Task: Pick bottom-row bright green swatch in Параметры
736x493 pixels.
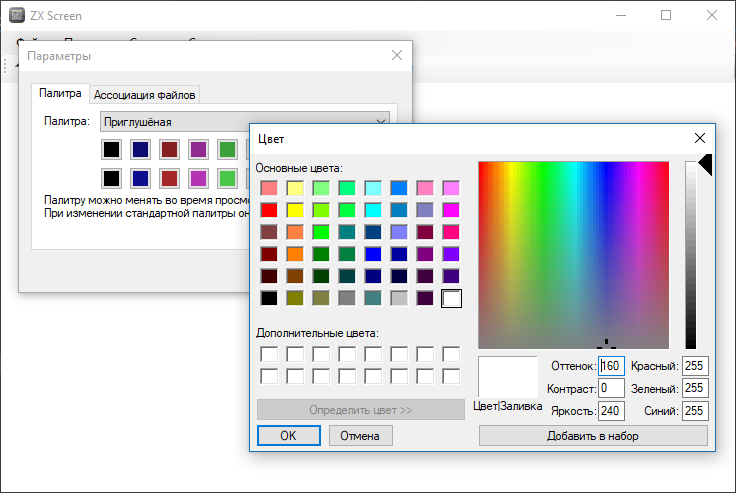Action: click(228, 178)
